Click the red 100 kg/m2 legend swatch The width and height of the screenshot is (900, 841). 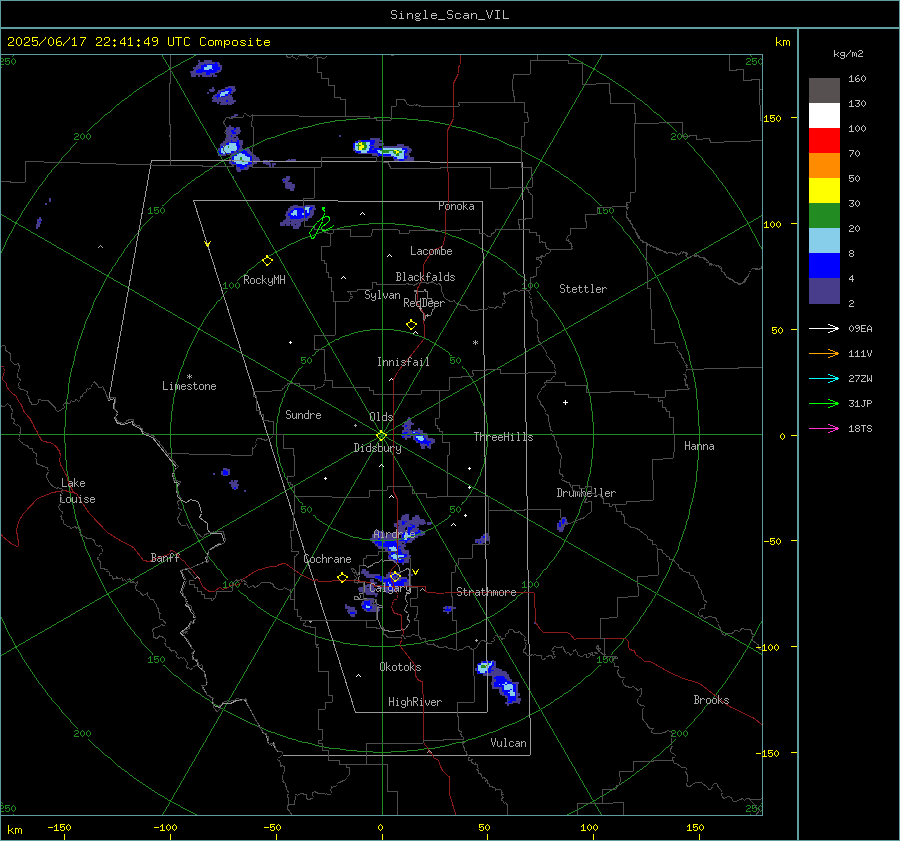click(x=824, y=141)
